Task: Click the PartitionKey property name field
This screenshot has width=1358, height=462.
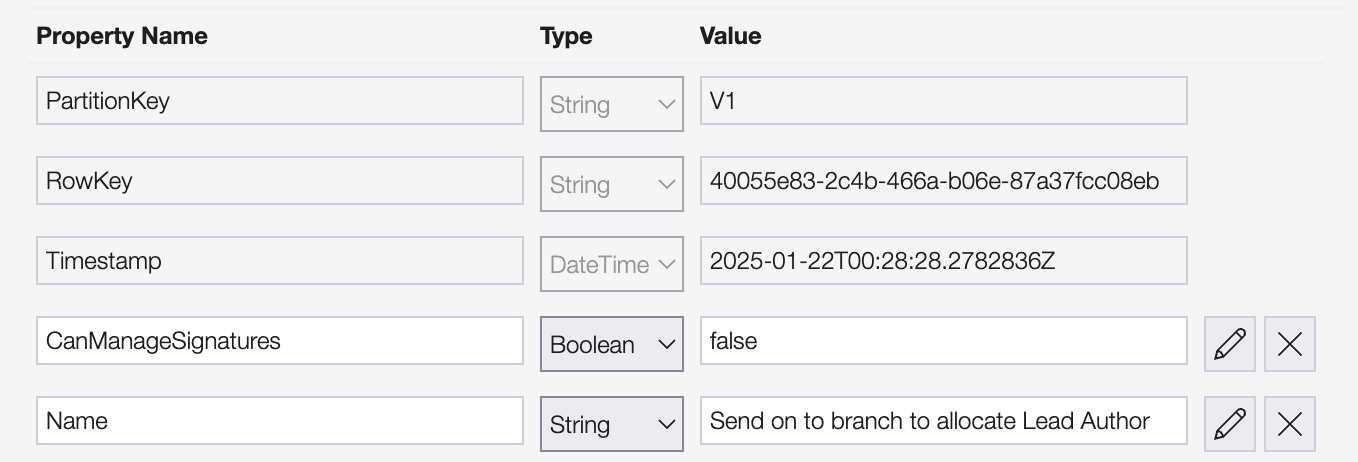Action: pos(279,101)
